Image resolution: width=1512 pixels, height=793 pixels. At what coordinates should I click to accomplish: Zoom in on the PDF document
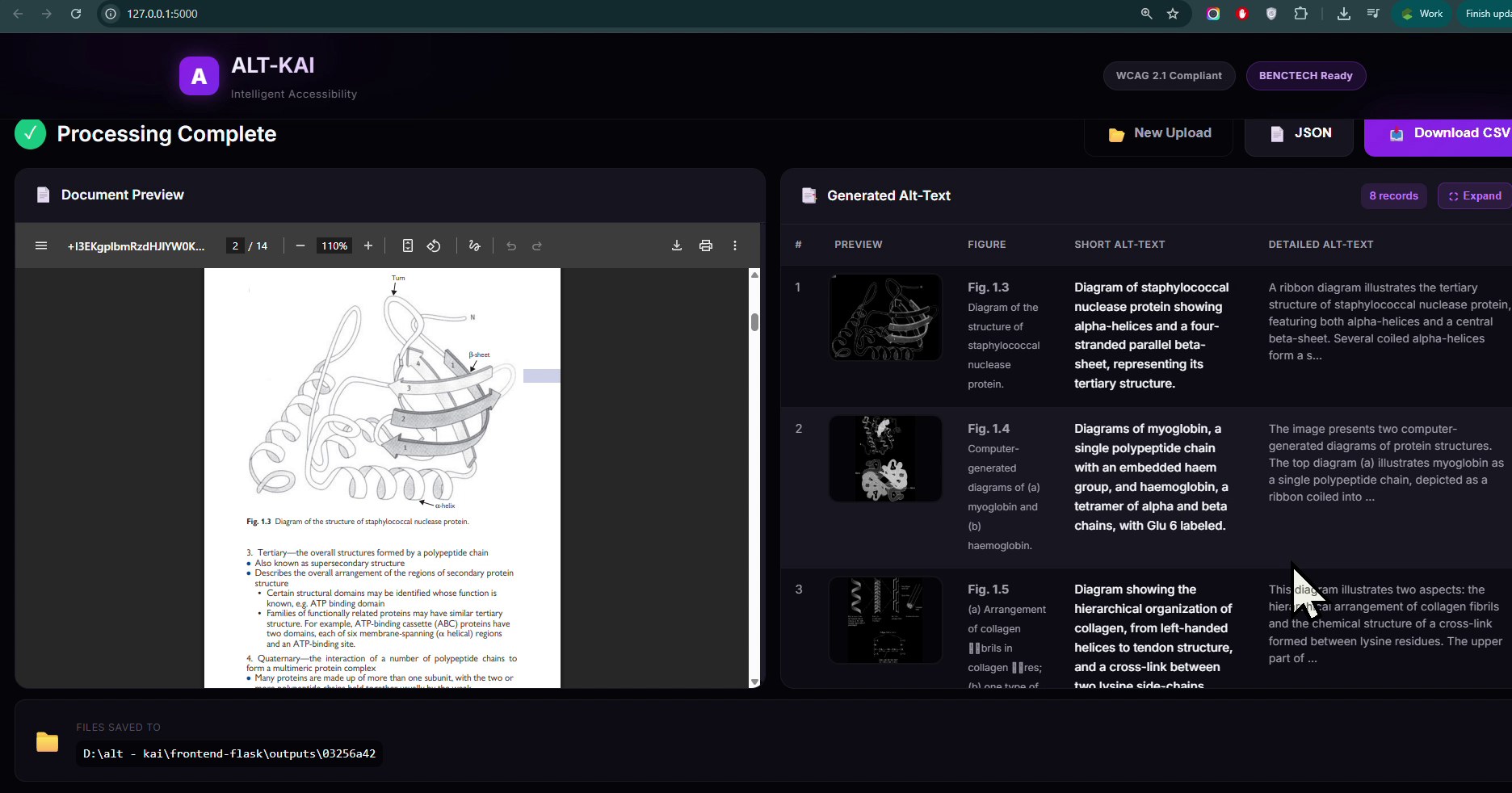pos(368,245)
